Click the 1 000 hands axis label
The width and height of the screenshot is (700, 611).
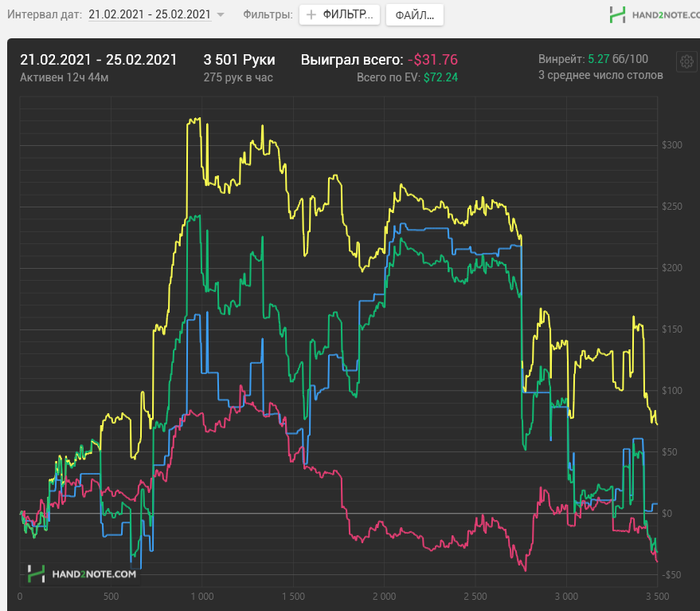(202, 596)
